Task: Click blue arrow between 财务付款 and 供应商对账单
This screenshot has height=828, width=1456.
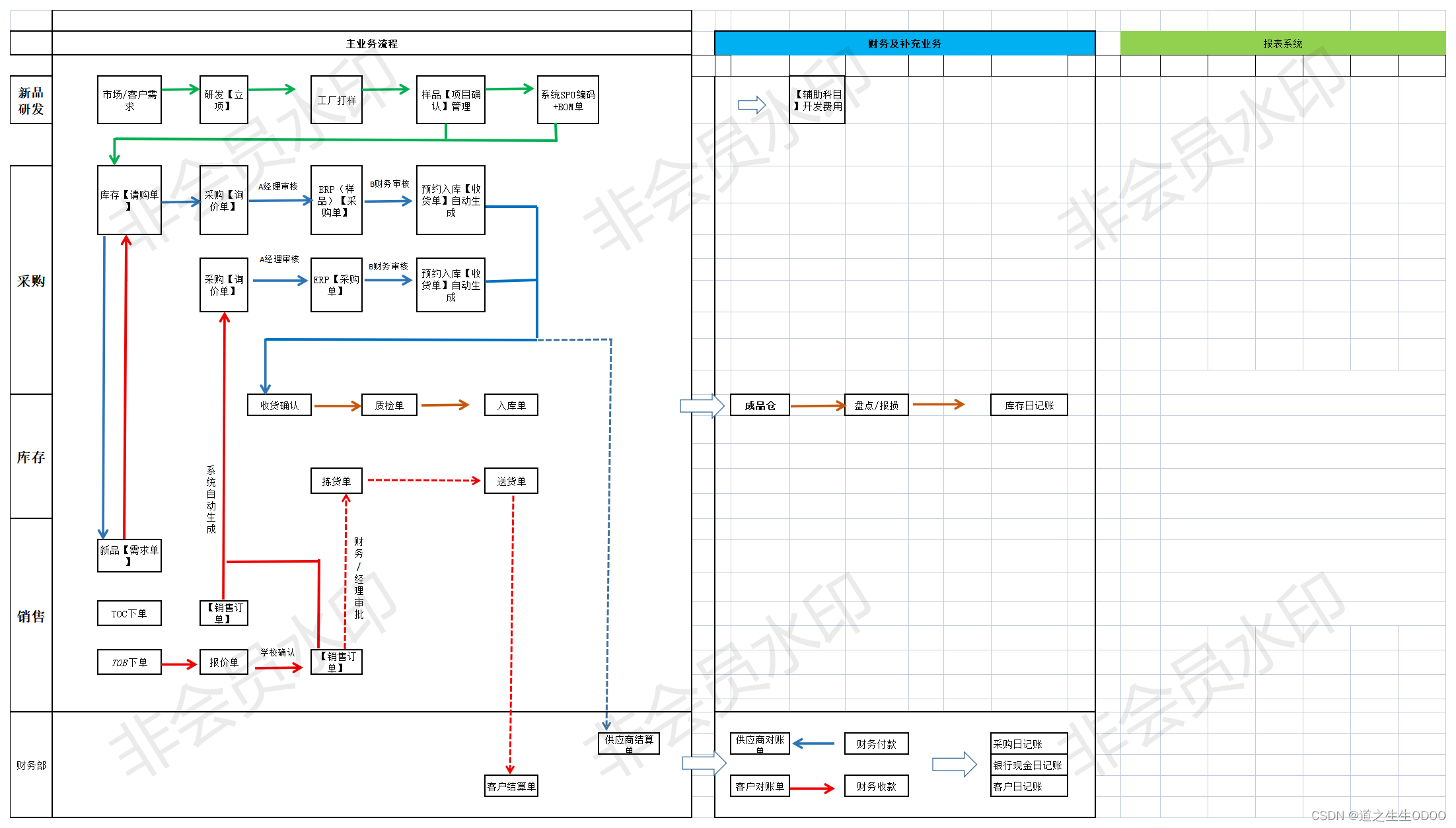Action: click(814, 743)
